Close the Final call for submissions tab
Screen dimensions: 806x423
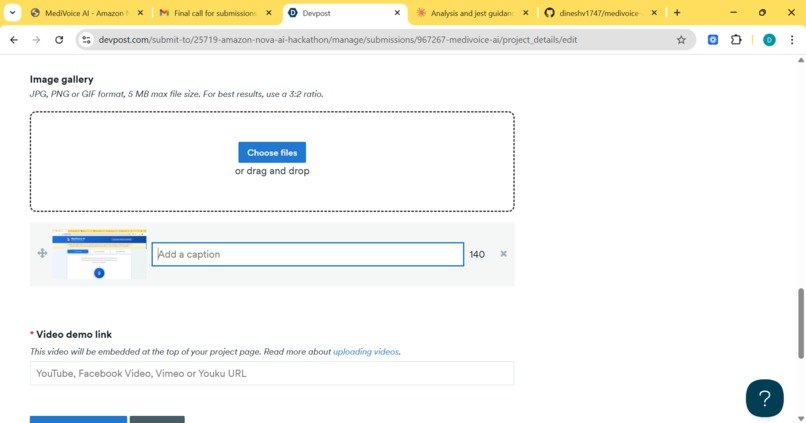269,13
